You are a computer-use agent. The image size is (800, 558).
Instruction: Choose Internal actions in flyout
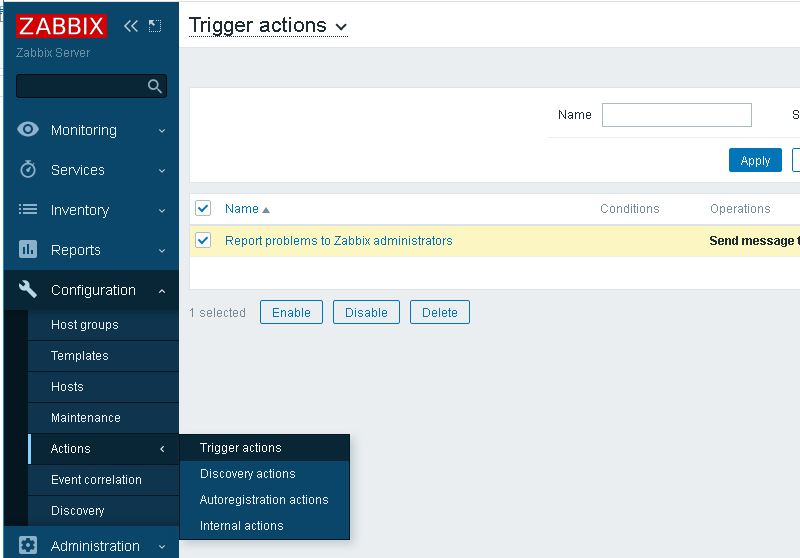tap(265, 526)
